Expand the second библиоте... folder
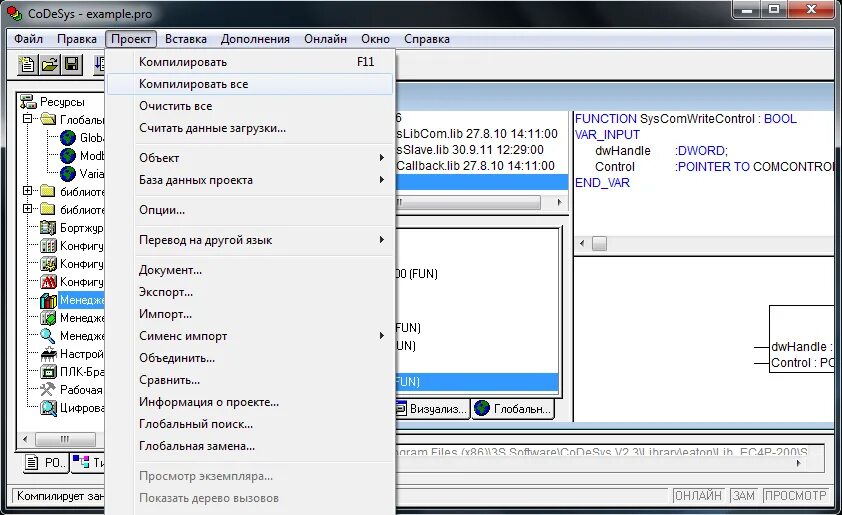This screenshot has width=842, height=515. click(x=27, y=208)
